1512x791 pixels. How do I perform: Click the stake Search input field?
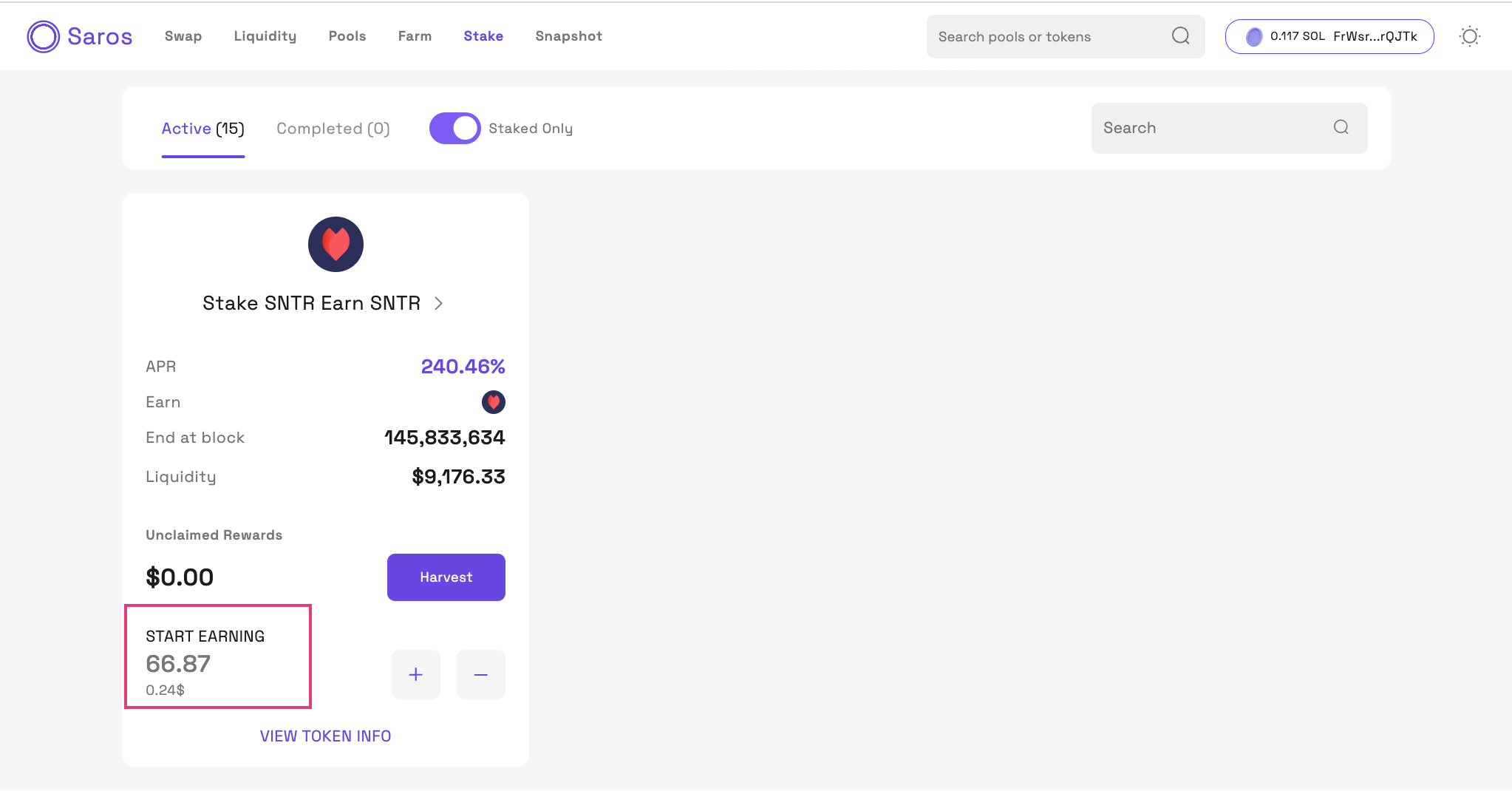1212,128
